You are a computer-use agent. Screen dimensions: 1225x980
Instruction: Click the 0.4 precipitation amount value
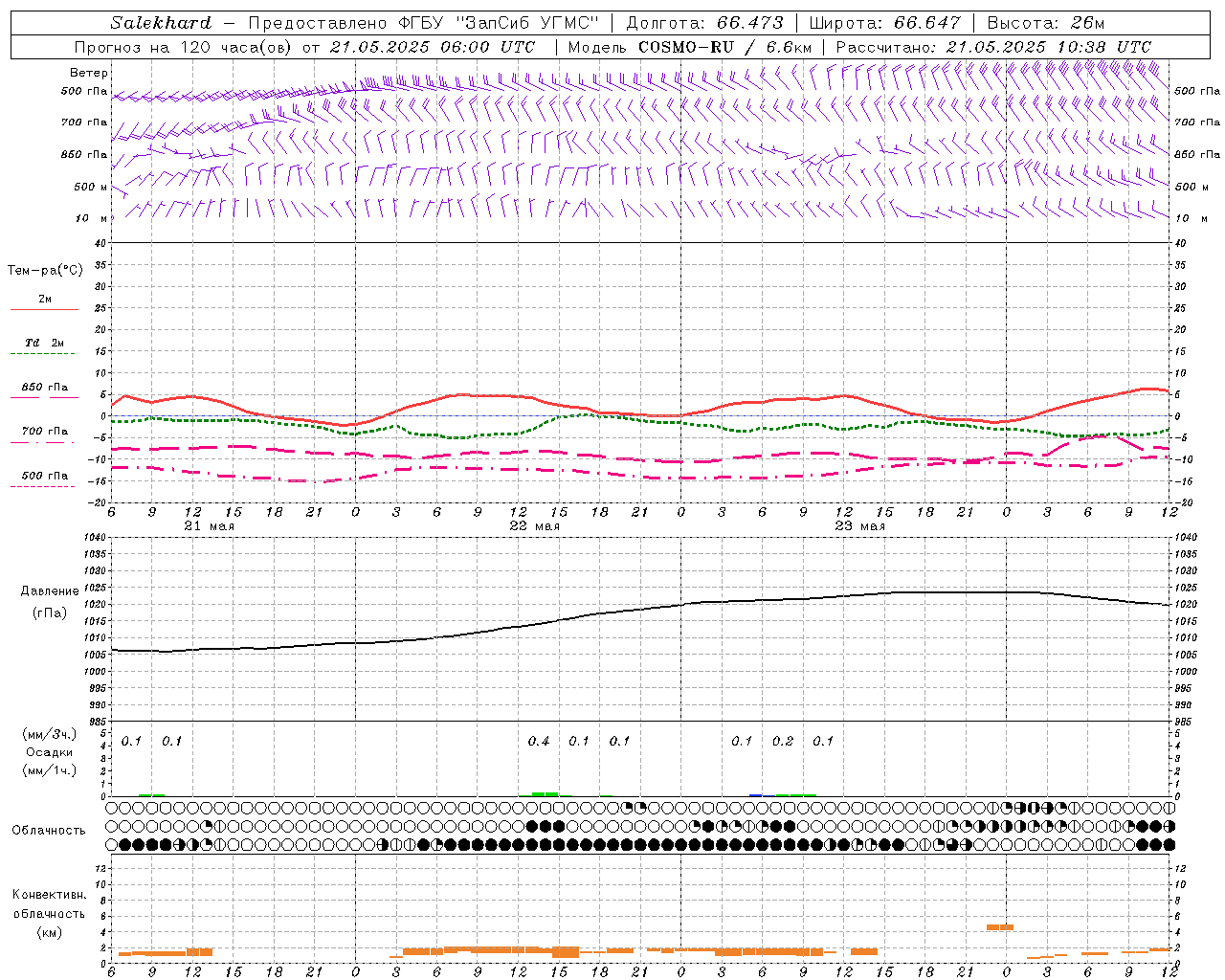click(x=539, y=741)
